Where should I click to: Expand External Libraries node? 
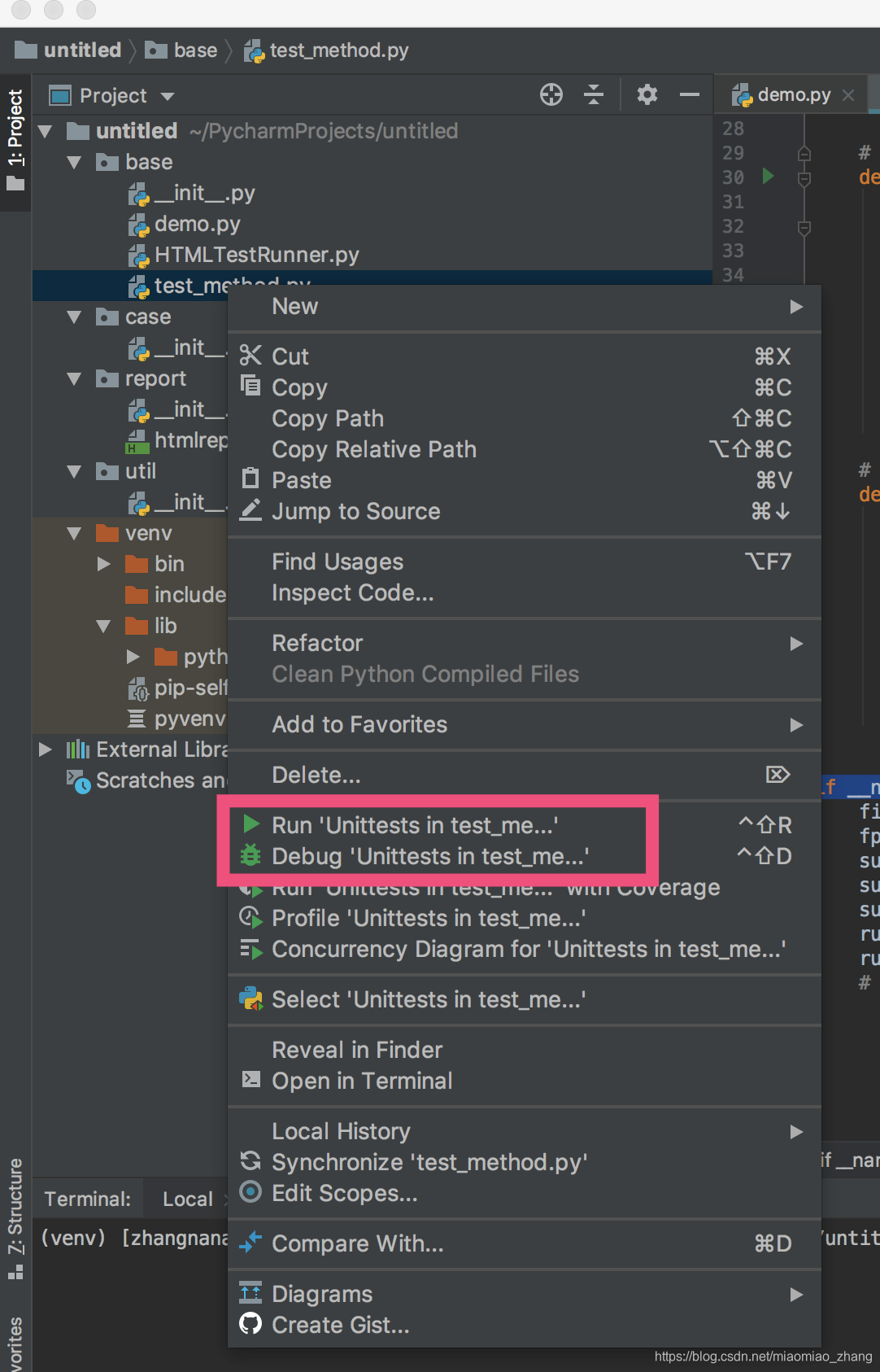click(x=45, y=749)
